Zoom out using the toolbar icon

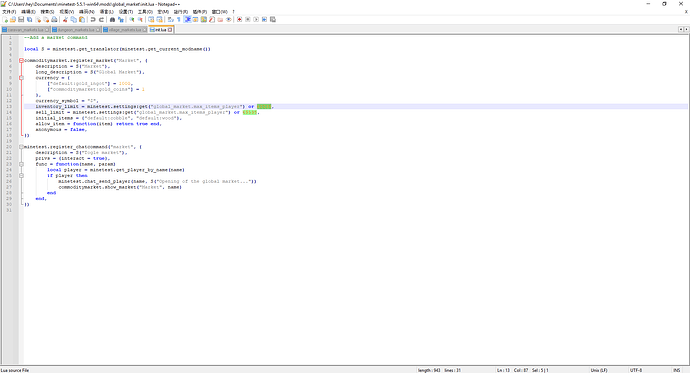[140, 19]
